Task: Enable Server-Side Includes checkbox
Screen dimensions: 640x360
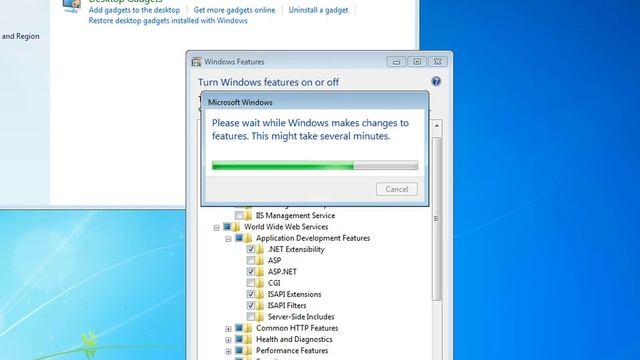Action: tap(251, 317)
